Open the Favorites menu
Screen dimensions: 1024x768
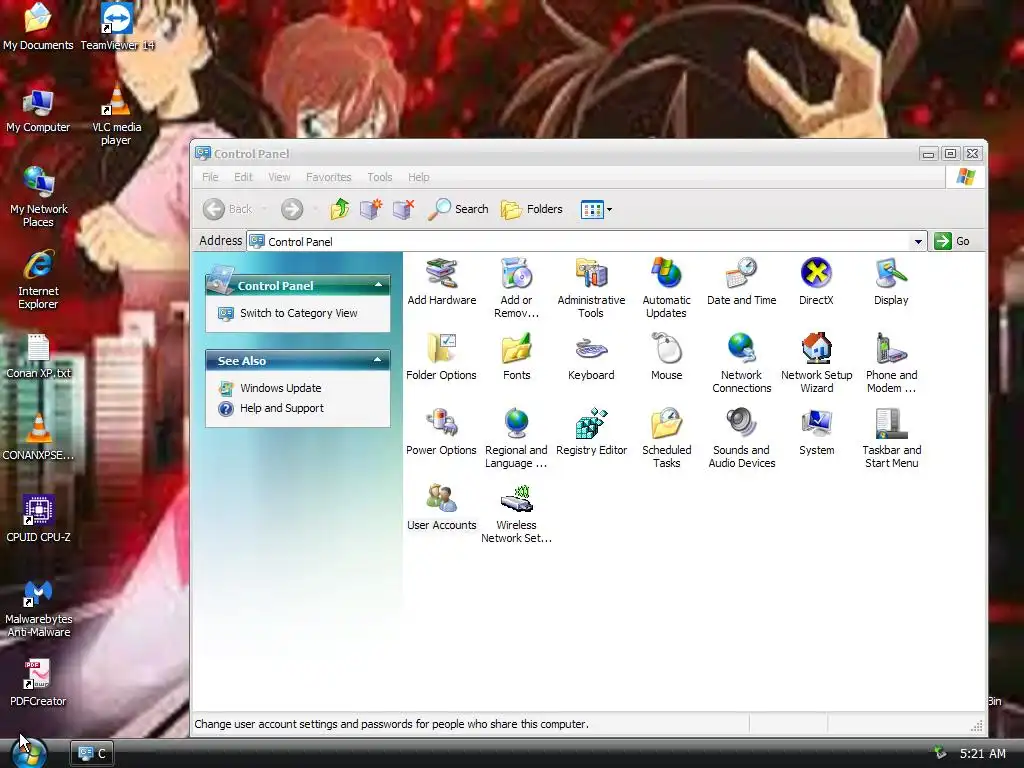pyautogui.click(x=328, y=177)
